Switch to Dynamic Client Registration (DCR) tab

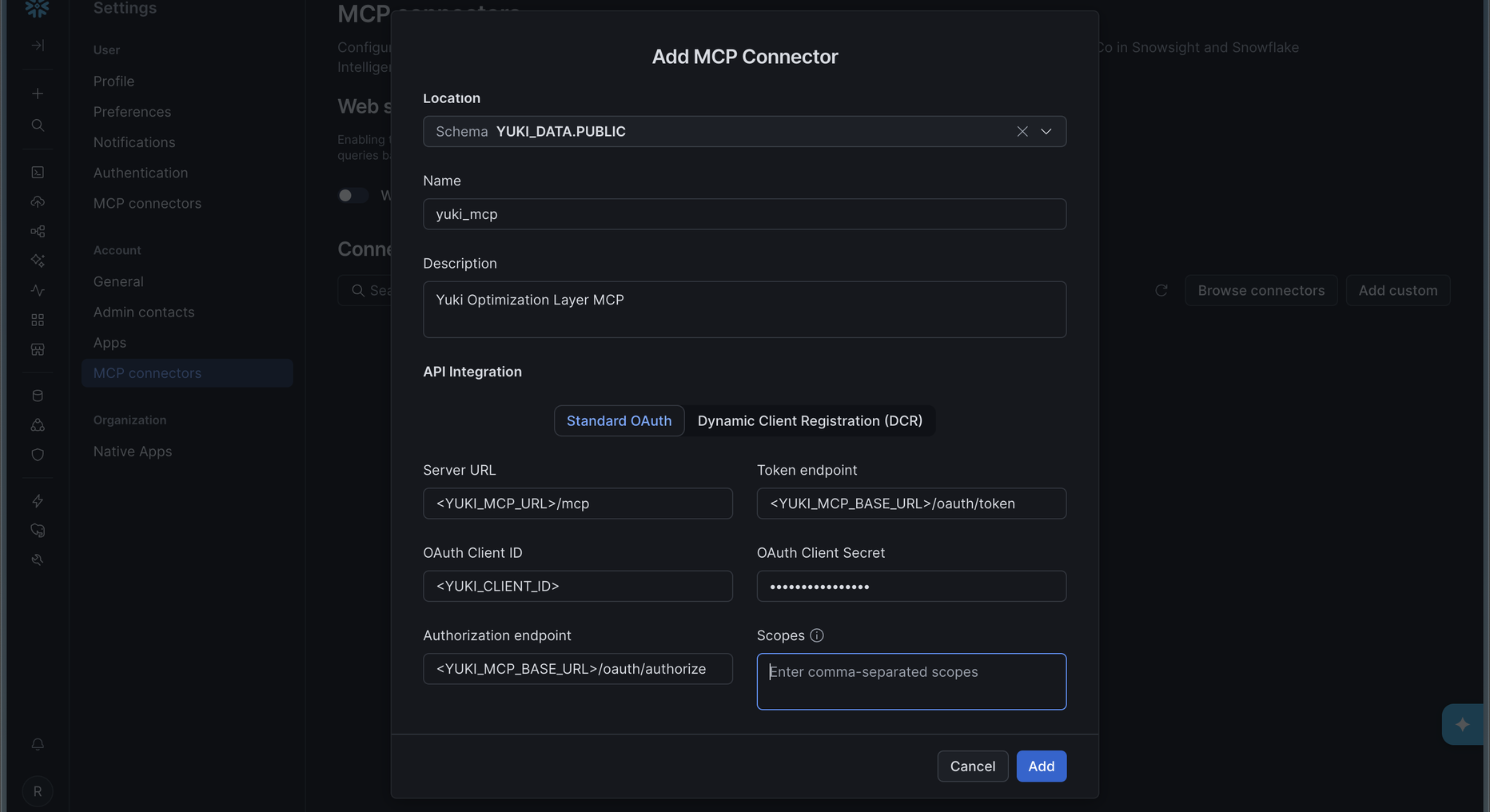click(810, 420)
